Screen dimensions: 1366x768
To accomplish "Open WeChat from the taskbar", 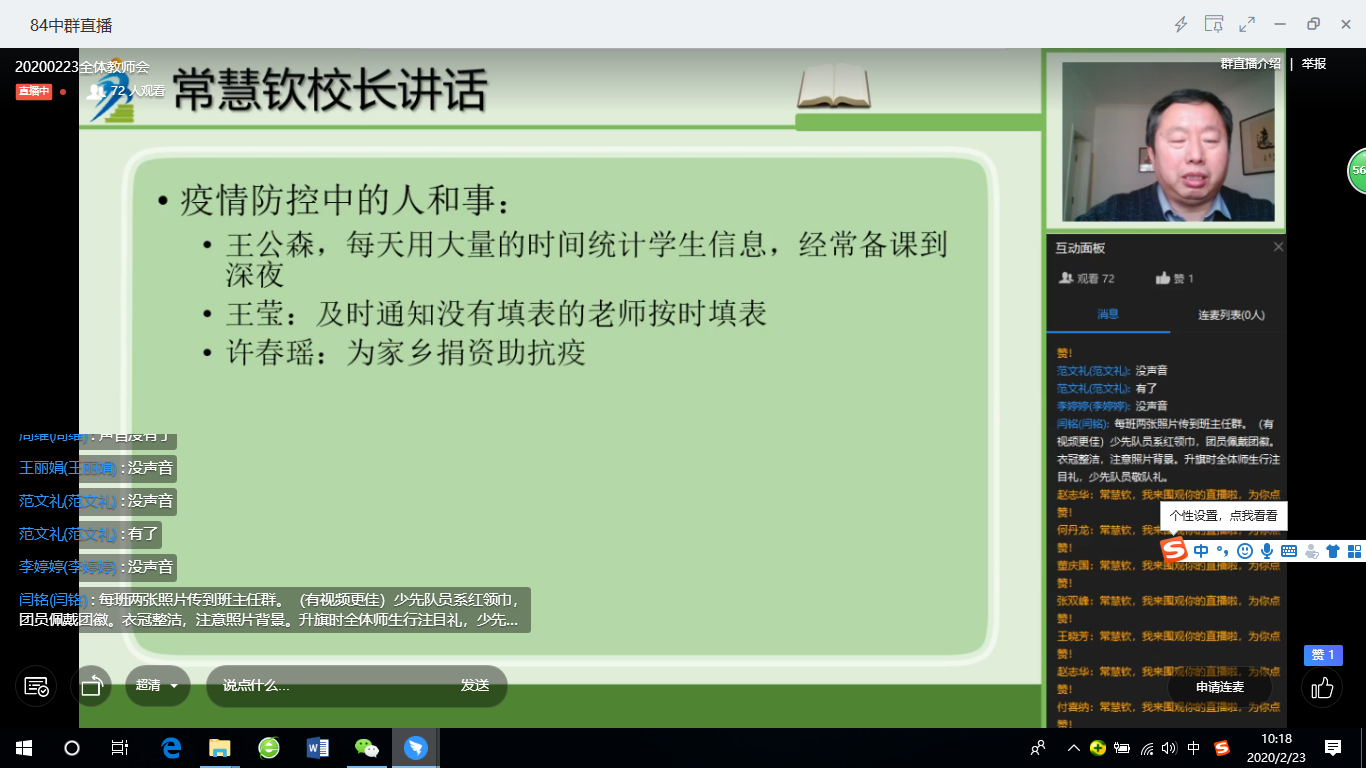I will (367, 747).
